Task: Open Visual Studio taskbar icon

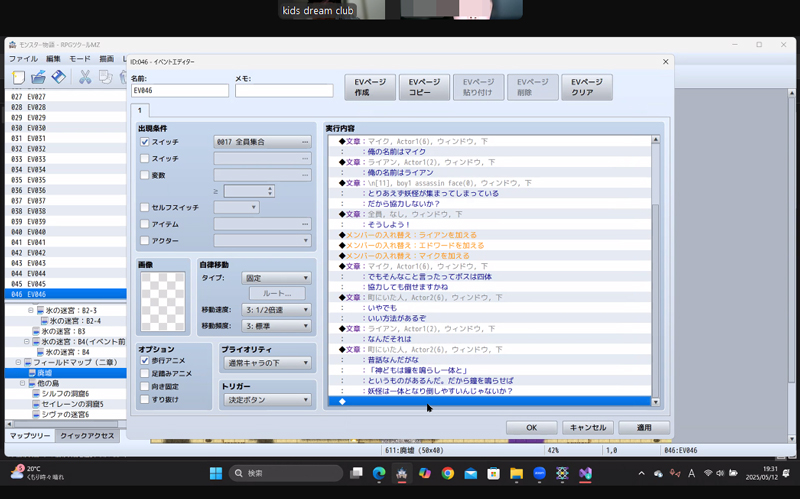Action: 585,473
